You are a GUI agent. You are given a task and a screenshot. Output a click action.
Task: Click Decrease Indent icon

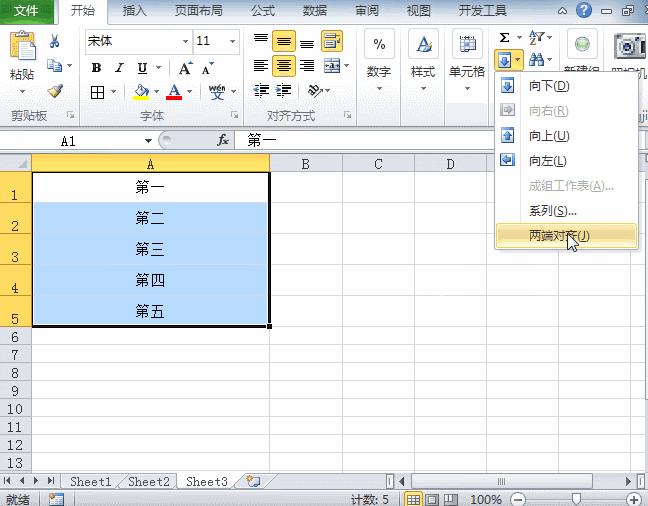pyautogui.click(x=261, y=90)
